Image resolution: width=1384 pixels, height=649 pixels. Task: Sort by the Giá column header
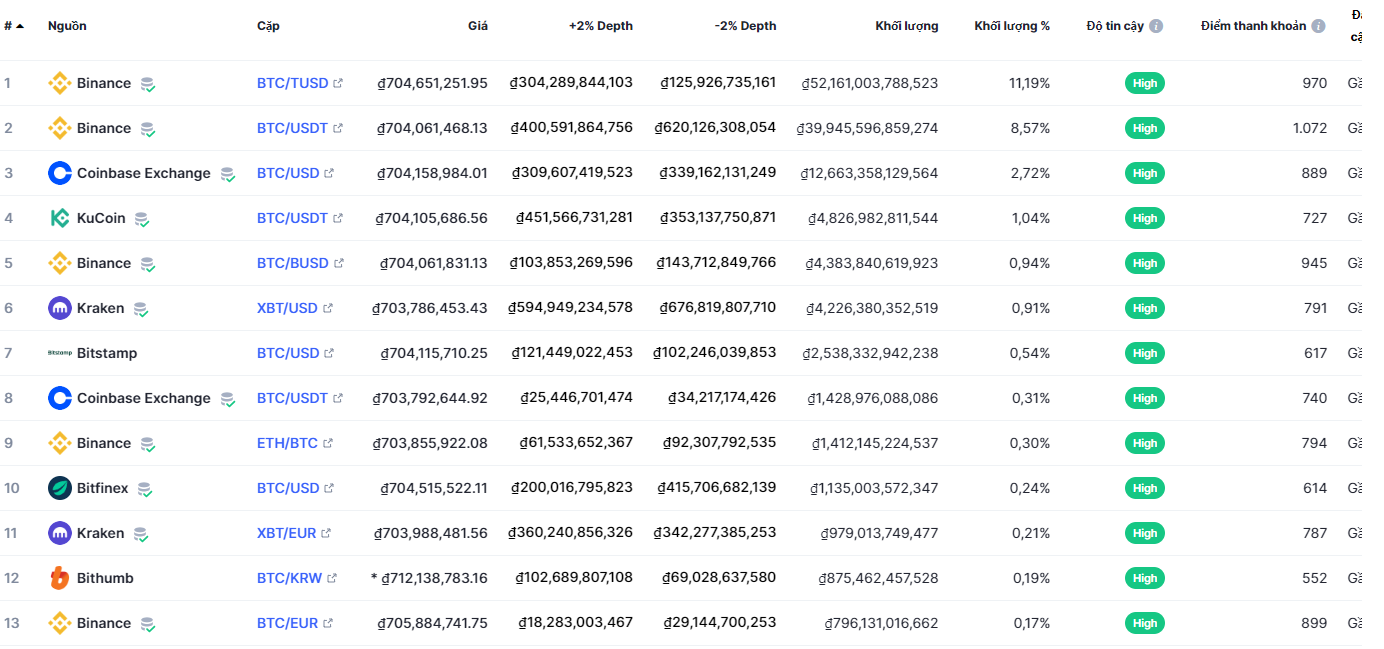click(477, 26)
